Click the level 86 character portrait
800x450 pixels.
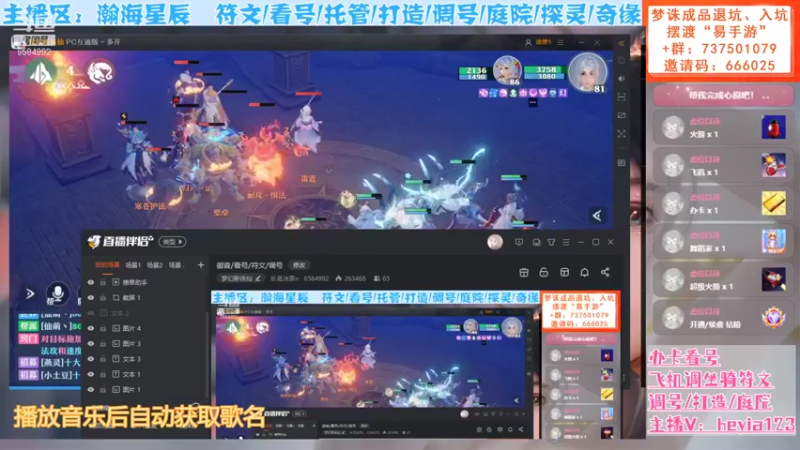(x=507, y=70)
